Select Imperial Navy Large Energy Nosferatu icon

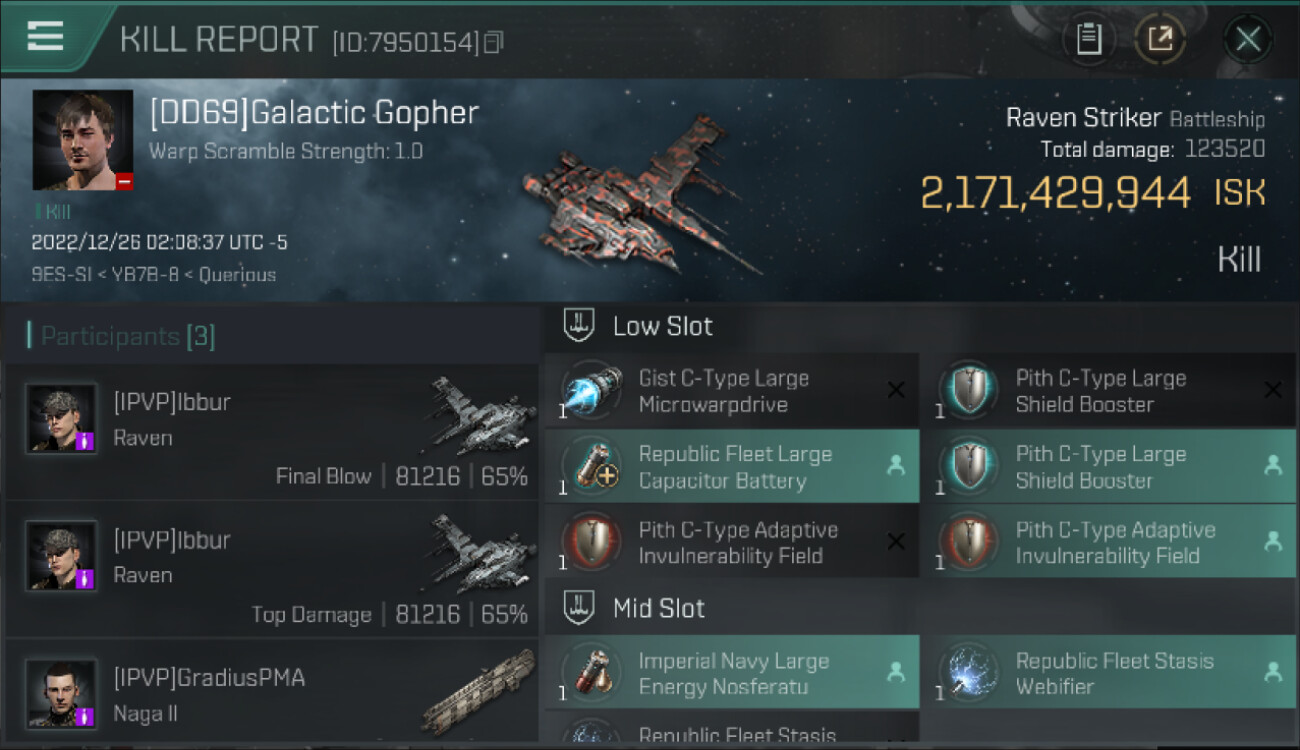pos(591,673)
